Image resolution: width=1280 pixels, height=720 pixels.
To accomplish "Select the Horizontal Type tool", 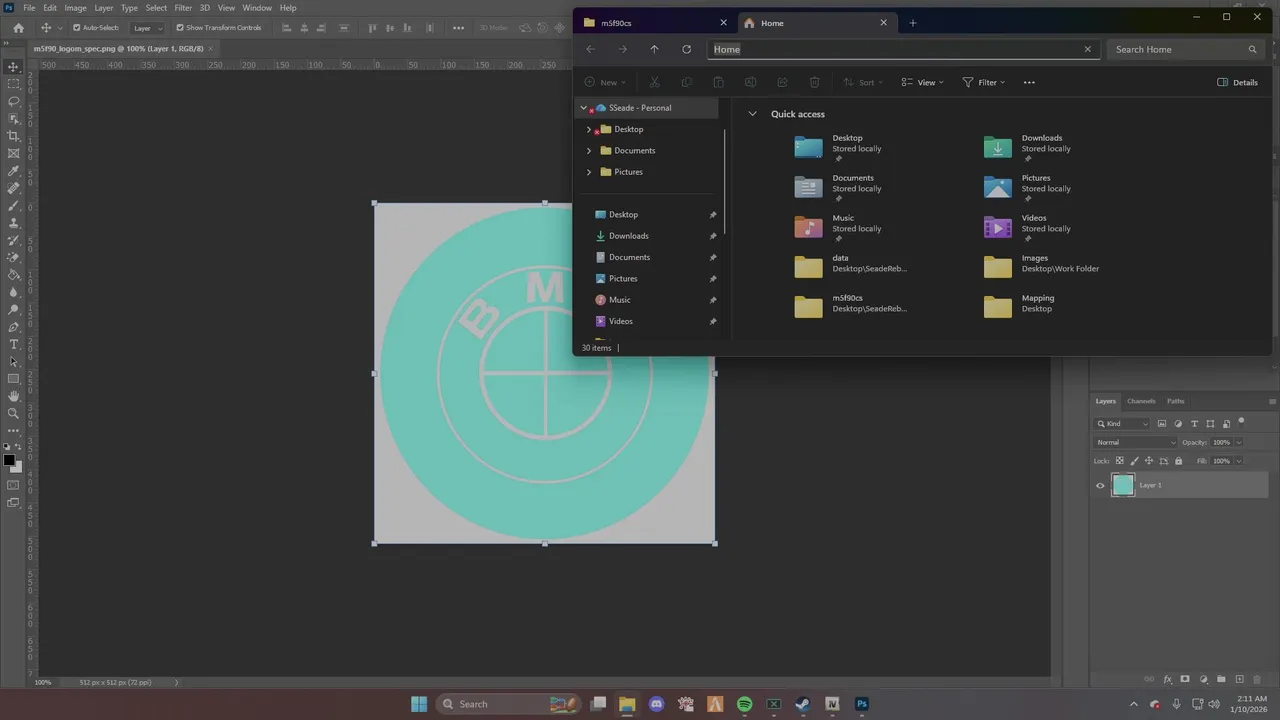I will [x=13, y=344].
